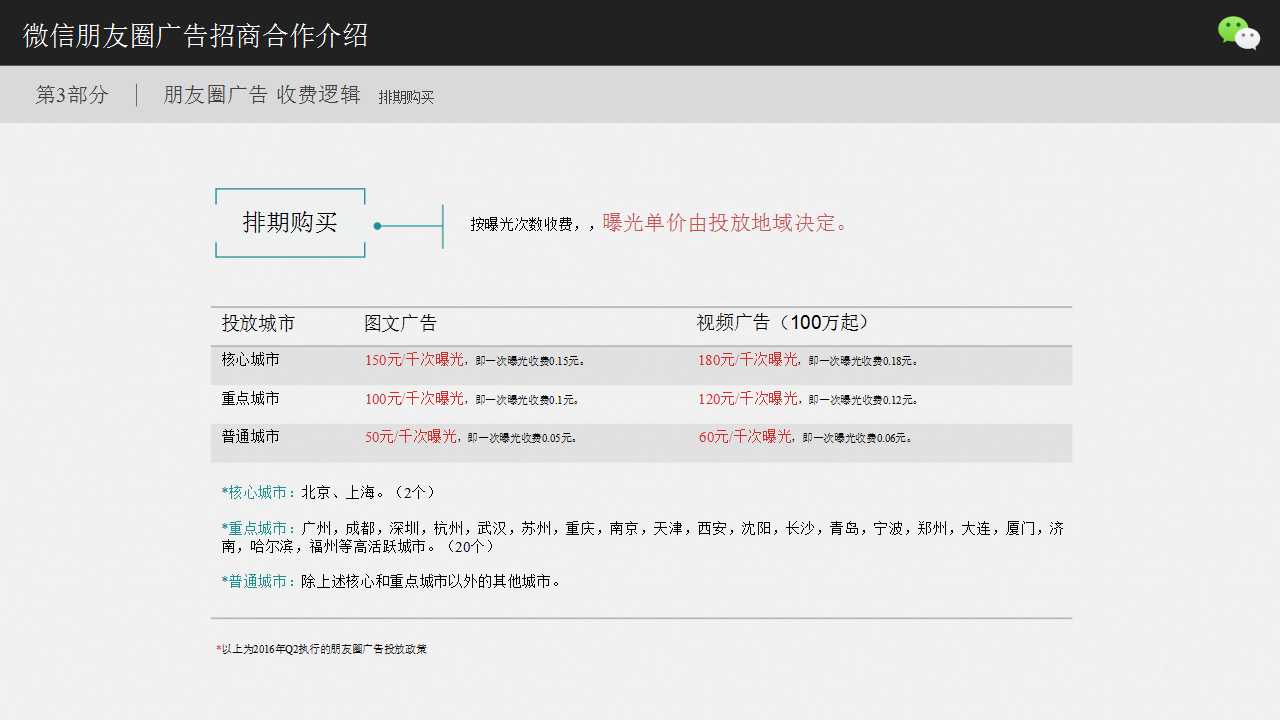This screenshot has width=1280, height=720.
Task: Click the 排期购买 breadcrumb label
Action: (x=406, y=96)
